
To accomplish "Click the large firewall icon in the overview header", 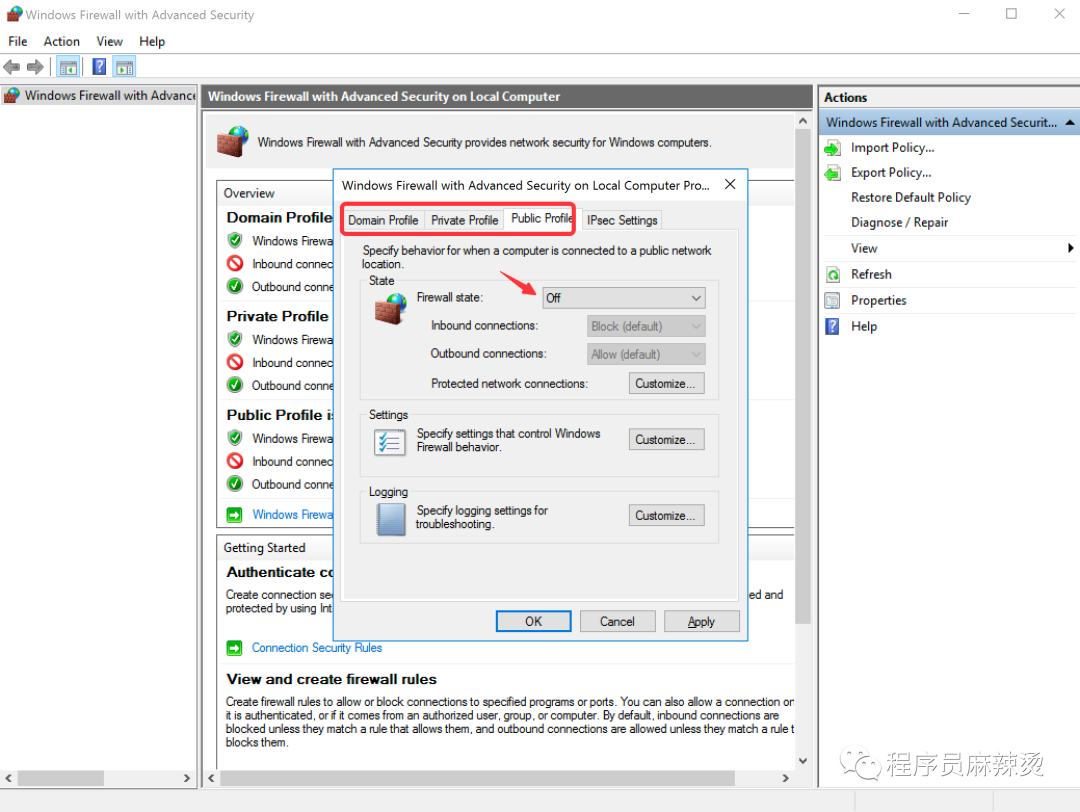I will point(232,141).
